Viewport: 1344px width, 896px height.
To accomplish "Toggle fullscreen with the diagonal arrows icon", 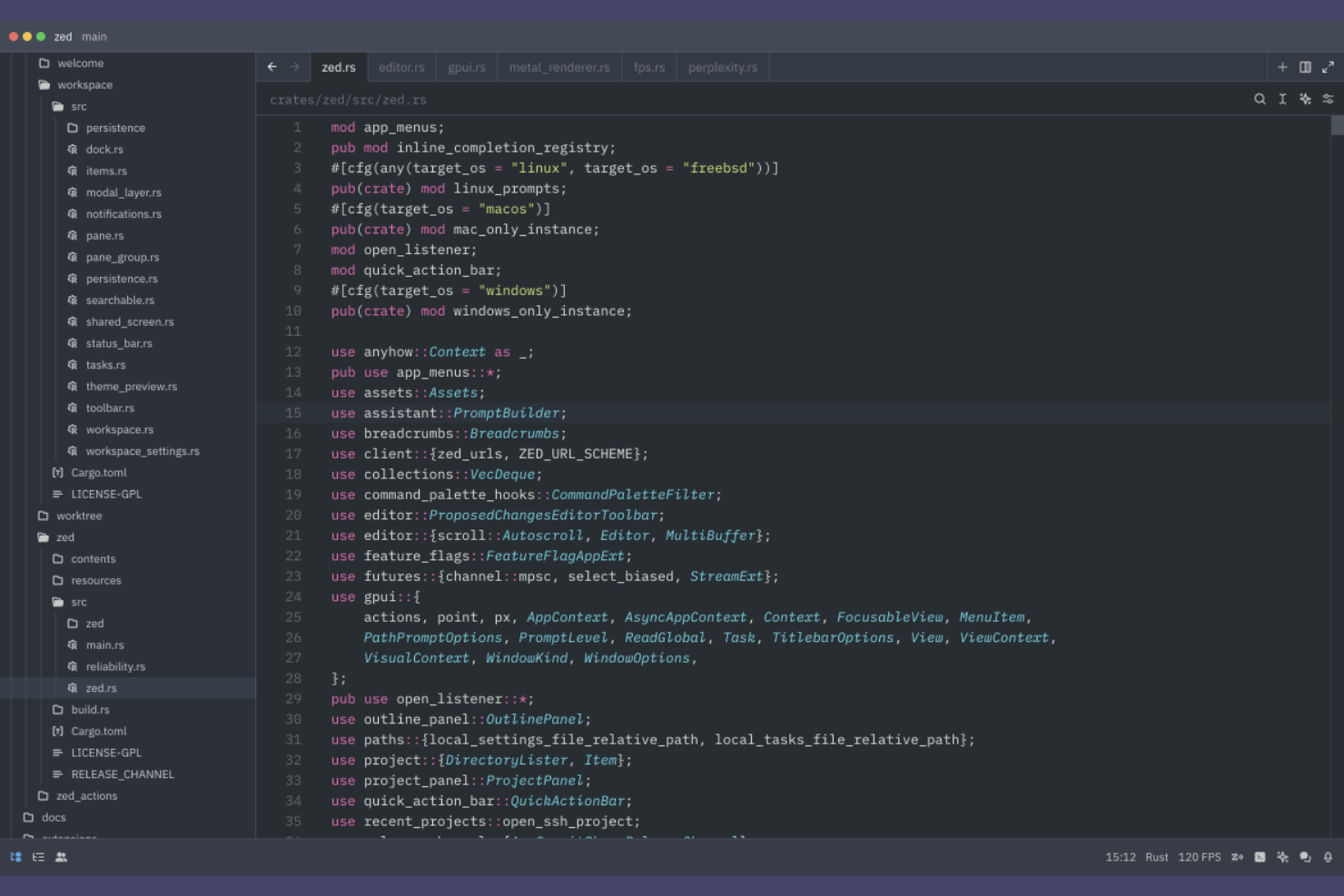I will pos(1329,66).
